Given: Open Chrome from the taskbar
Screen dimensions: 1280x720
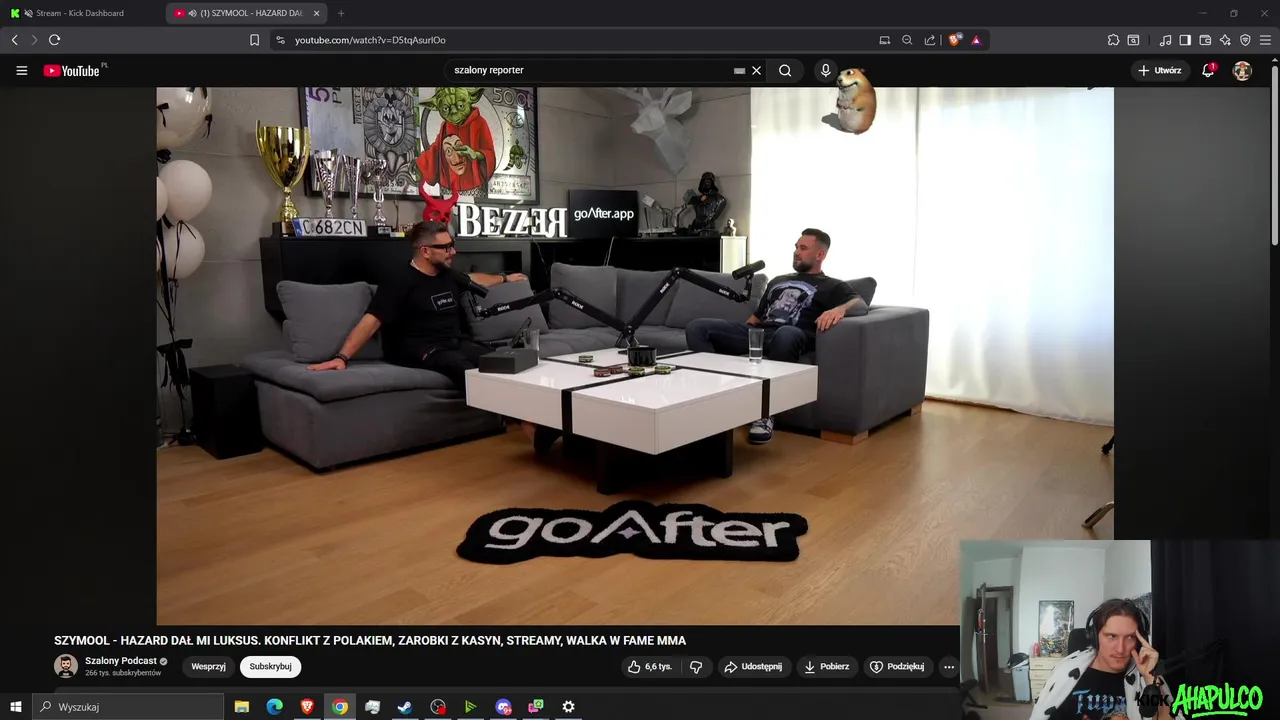Looking at the screenshot, I should pos(340,707).
